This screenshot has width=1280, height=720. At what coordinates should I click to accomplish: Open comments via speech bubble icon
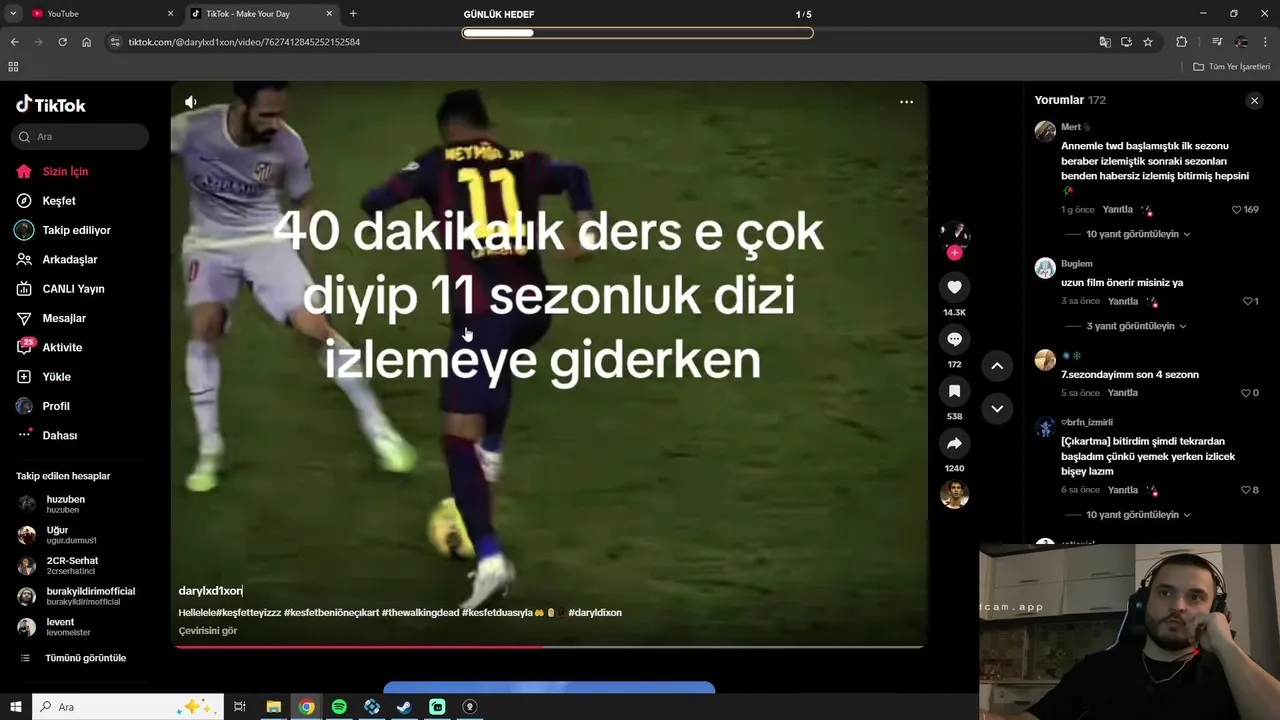(954, 339)
